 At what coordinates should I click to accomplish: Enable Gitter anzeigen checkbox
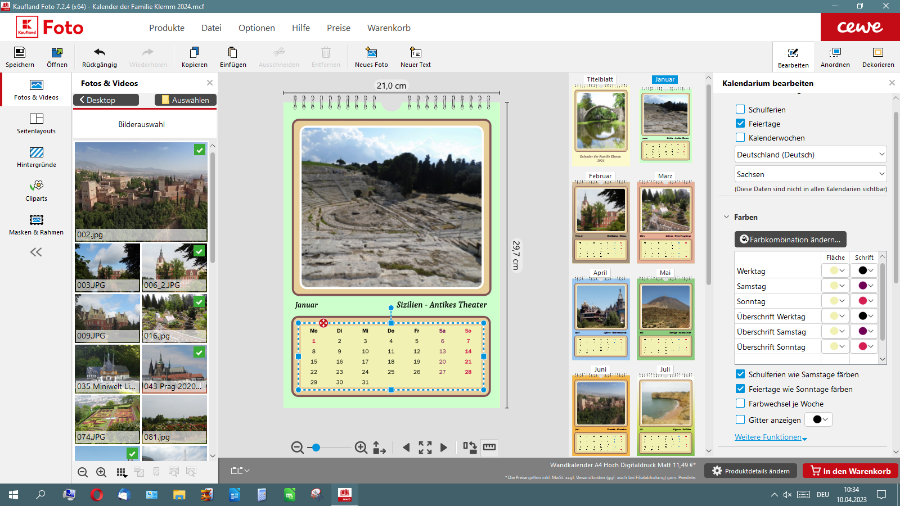pyautogui.click(x=741, y=419)
